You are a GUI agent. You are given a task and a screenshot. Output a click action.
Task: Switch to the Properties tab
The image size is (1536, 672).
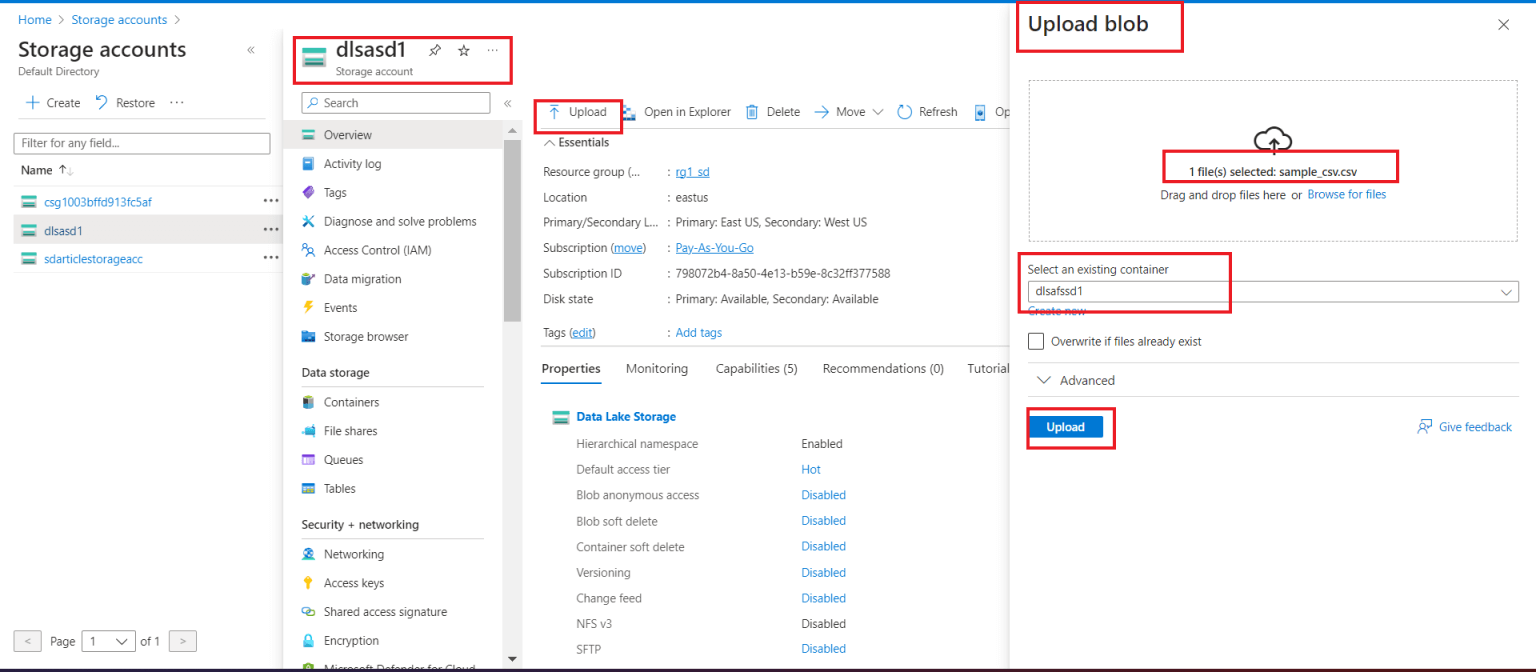point(571,369)
